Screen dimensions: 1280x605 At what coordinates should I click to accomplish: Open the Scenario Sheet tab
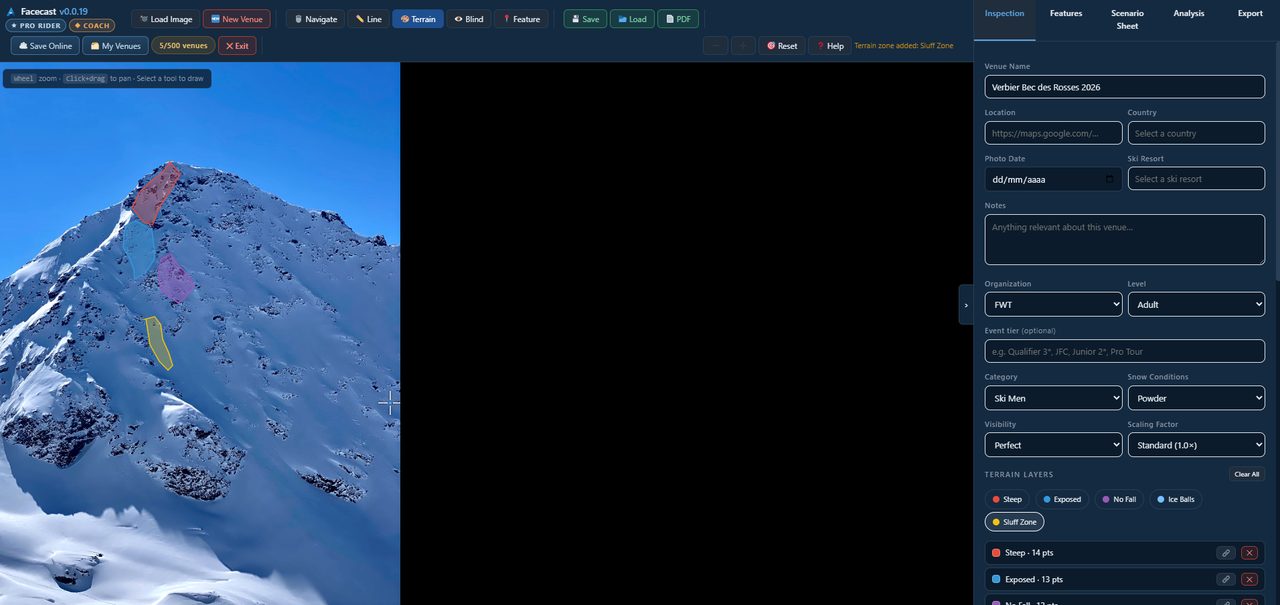(x=1127, y=20)
